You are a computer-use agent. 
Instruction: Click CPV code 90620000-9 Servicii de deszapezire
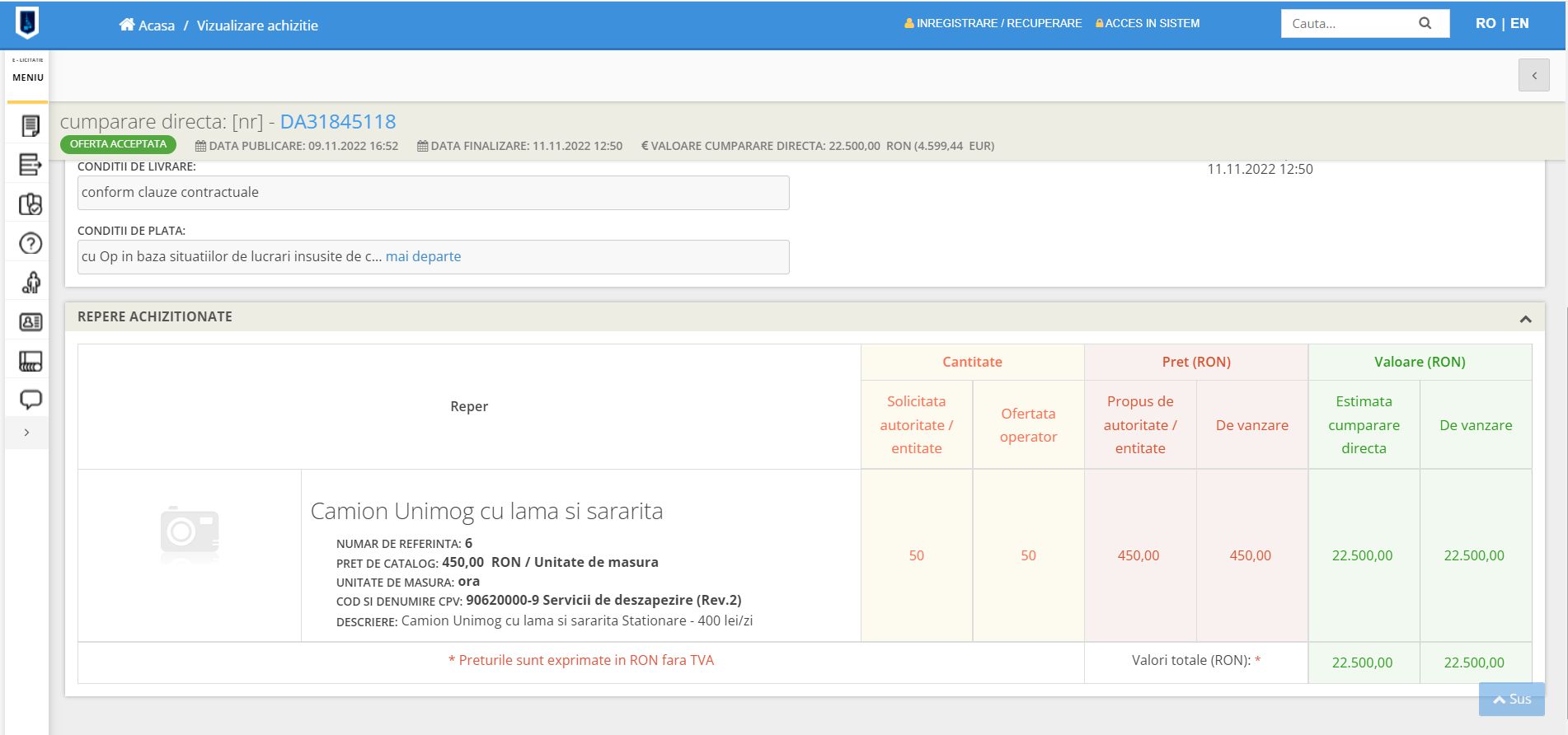603,600
